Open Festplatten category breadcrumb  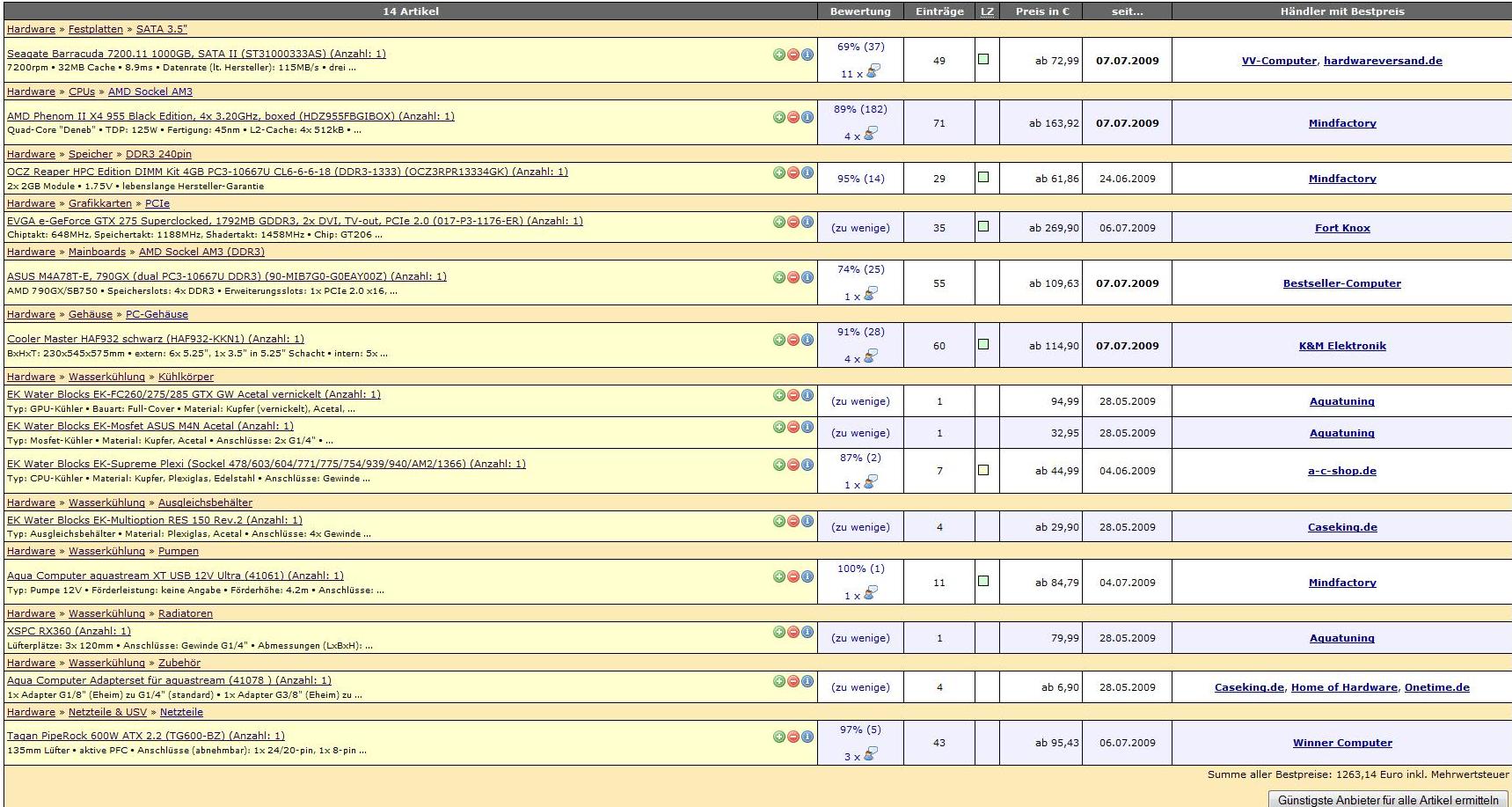tap(96, 29)
